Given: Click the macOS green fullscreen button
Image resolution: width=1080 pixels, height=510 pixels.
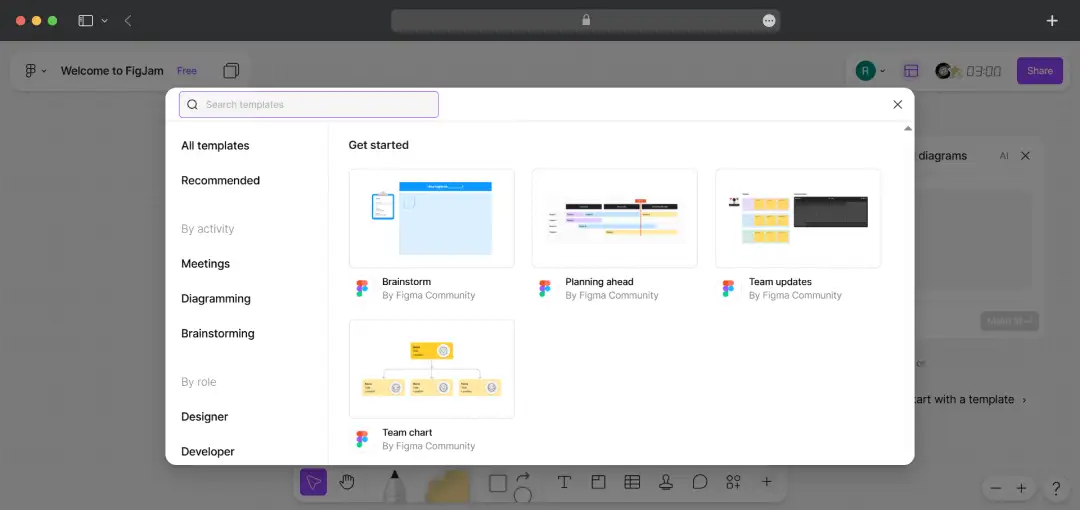Looking at the screenshot, I should pyautogui.click(x=52, y=21).
